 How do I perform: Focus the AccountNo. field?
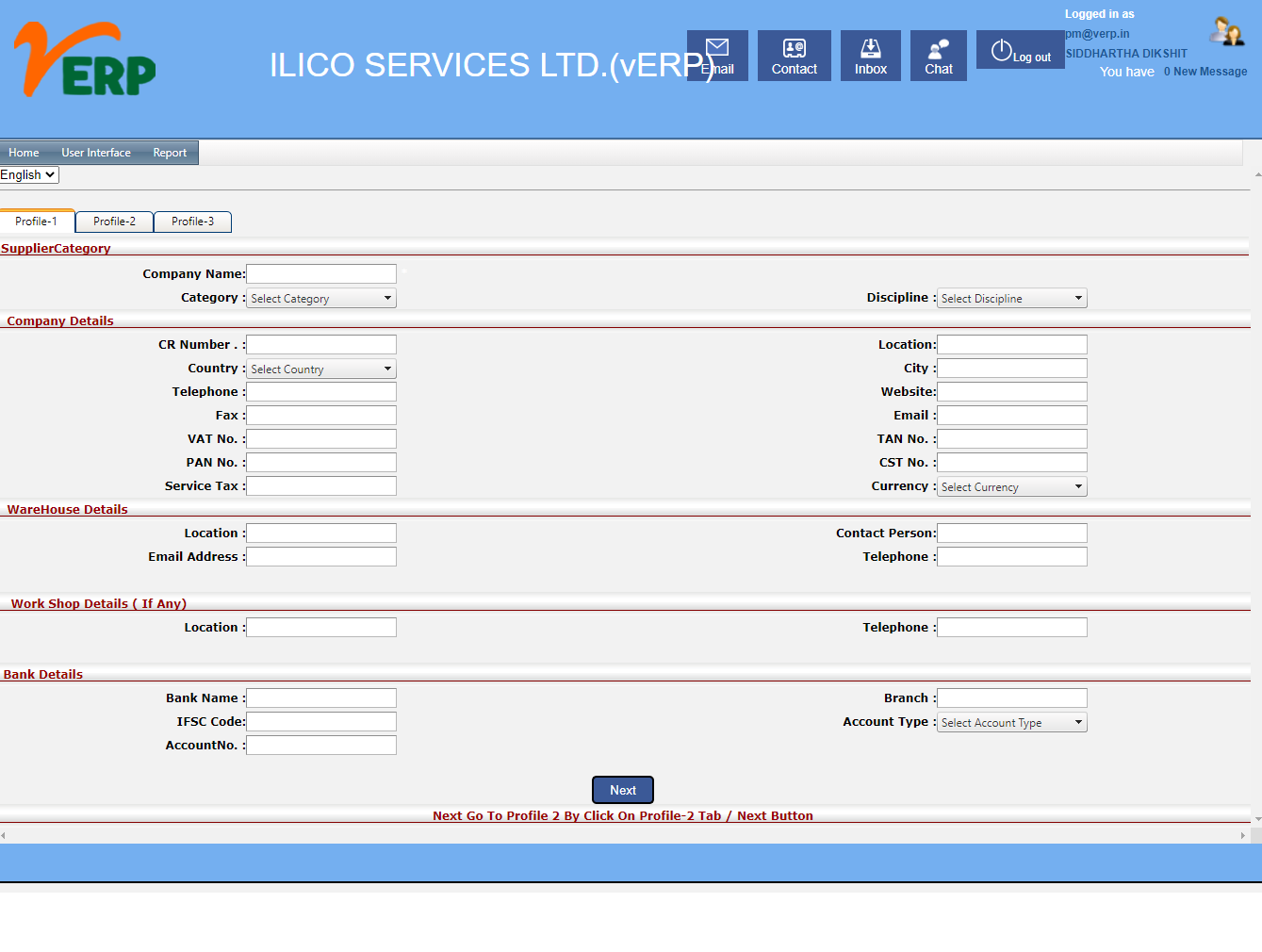[x=321, y=746]
